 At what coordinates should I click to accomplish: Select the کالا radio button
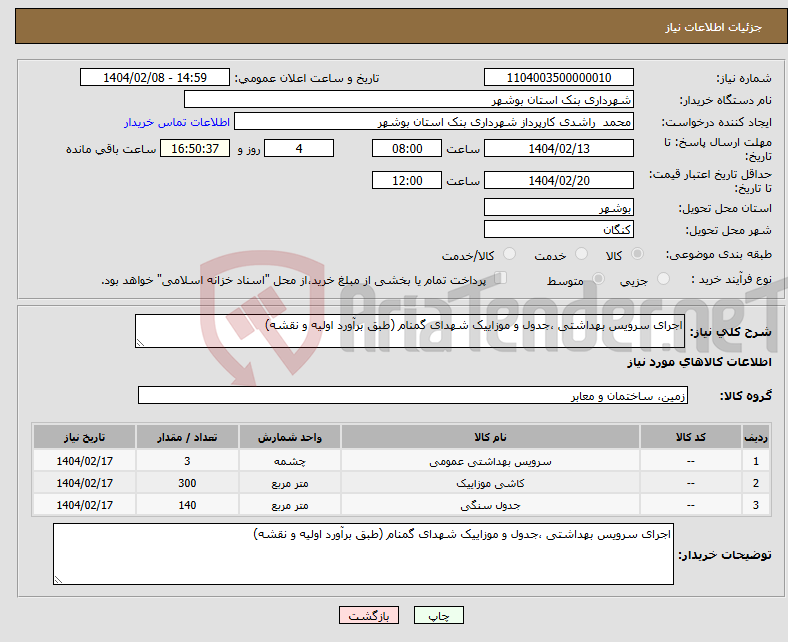(x=637, y=254)
